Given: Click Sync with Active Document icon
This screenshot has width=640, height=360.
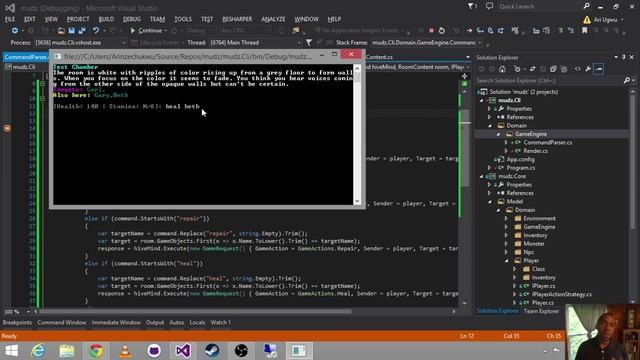Looking at the screenshot, I should [x=532, y=69].
